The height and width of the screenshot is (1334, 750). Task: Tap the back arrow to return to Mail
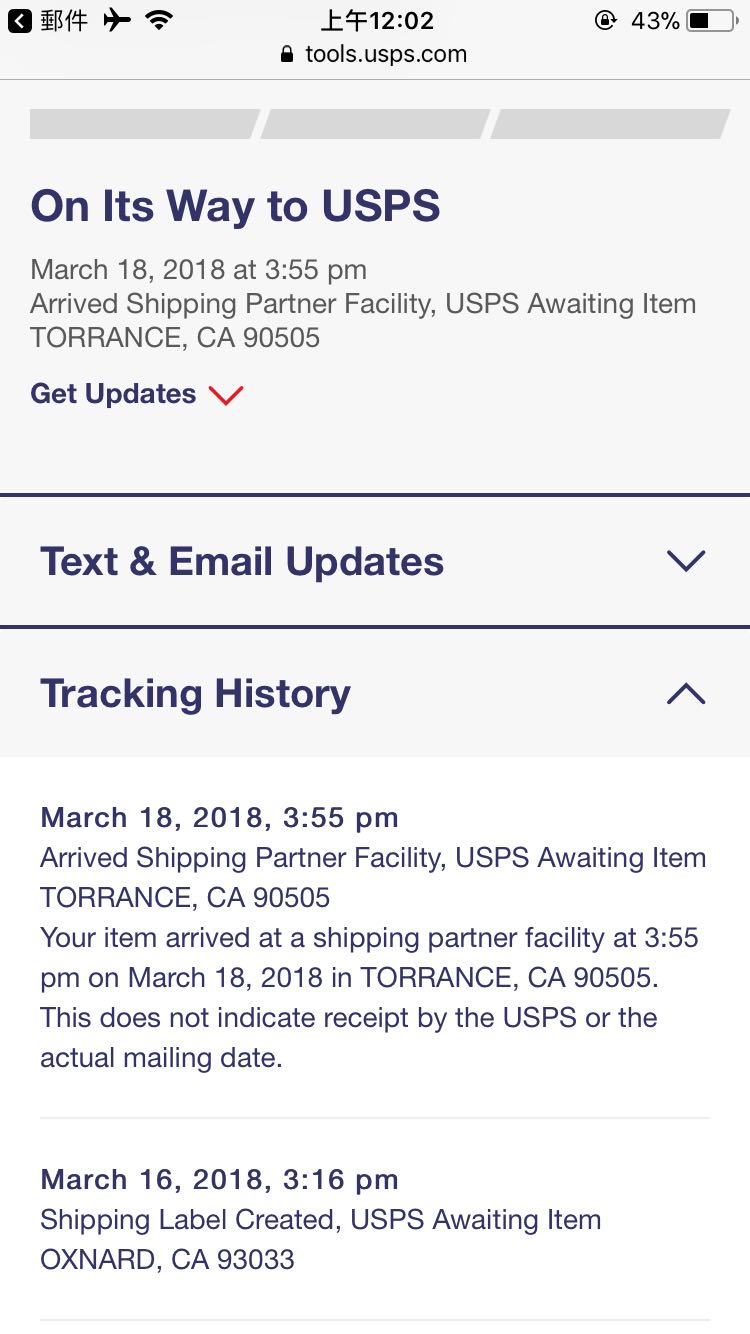[x=20, y=21]
